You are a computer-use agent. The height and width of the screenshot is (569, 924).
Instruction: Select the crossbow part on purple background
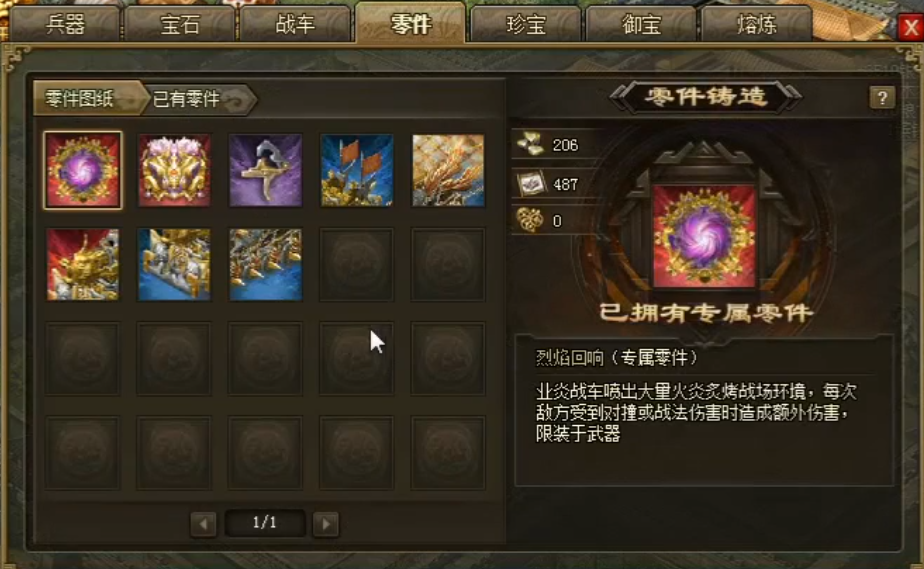265,170
